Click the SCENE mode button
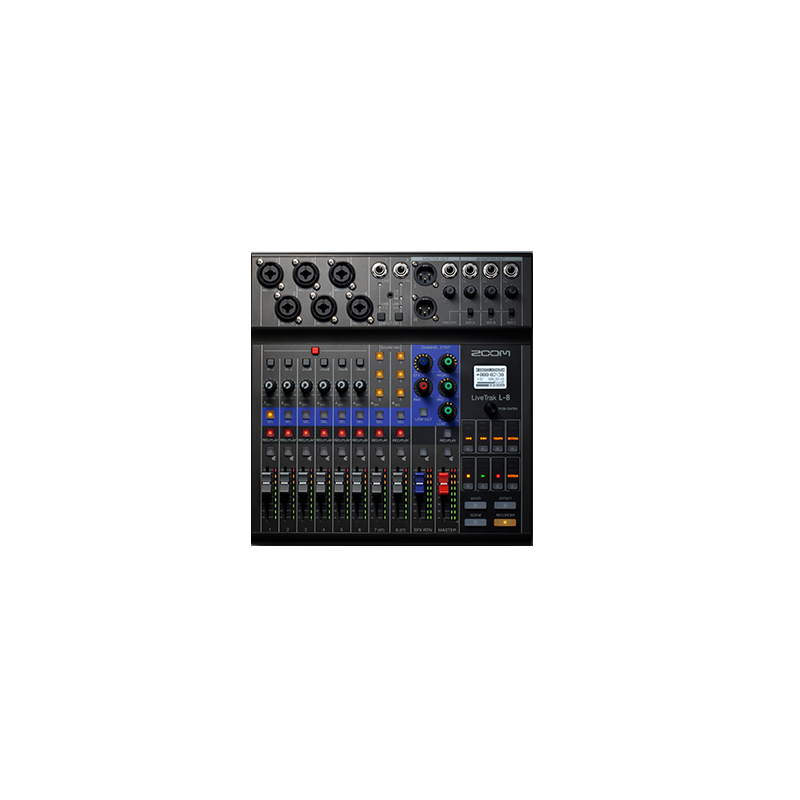The height and width of the screenshot is (800, 800). (x=475, y=522)
